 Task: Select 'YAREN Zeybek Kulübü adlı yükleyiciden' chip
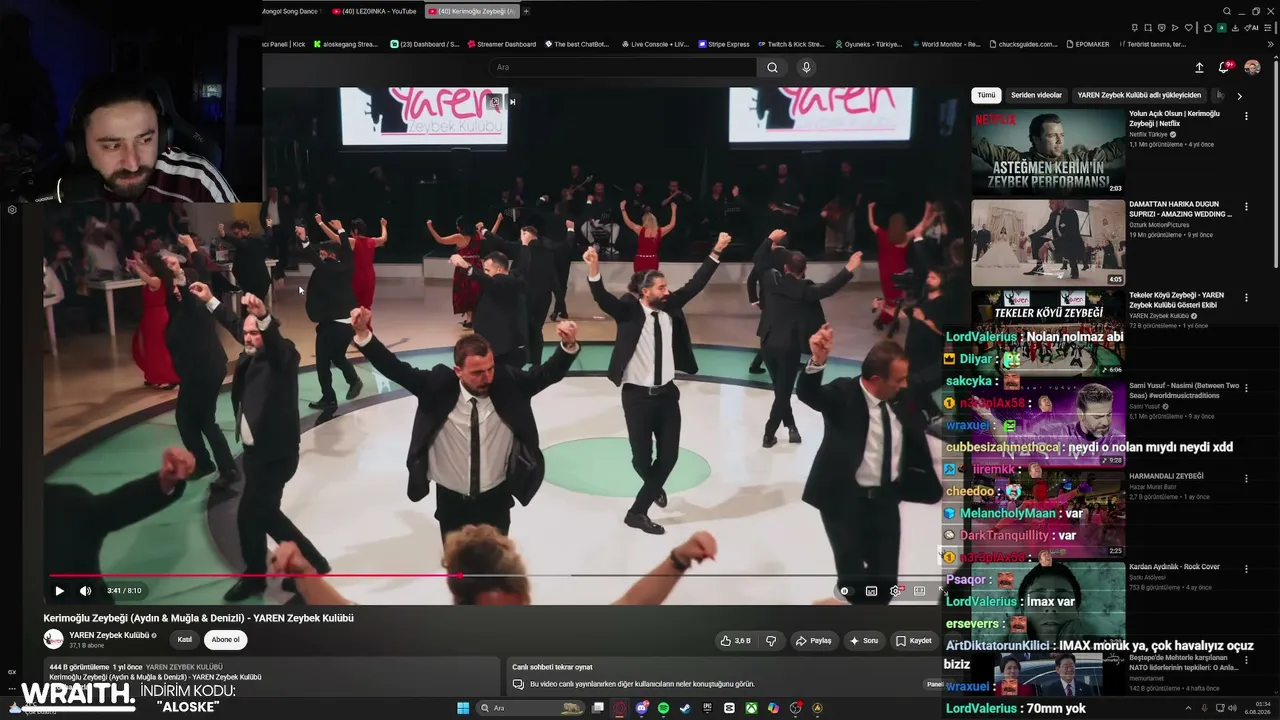[x=1139, y=95]
